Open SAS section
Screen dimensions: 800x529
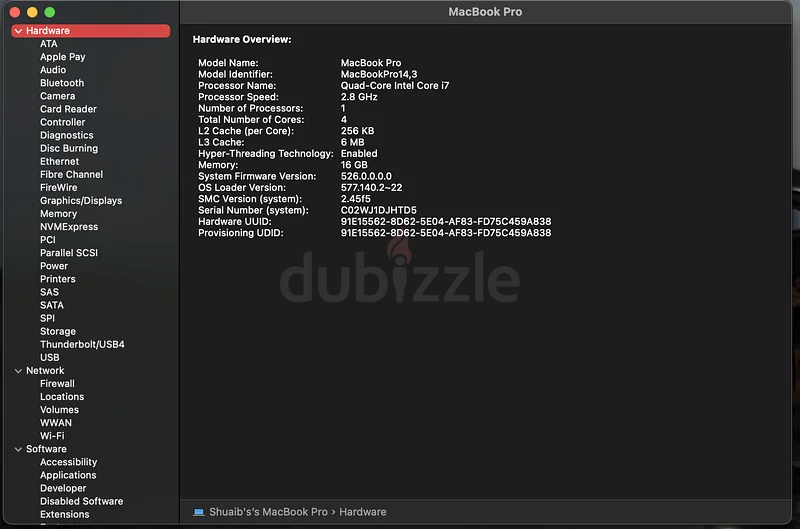(49, 292)
